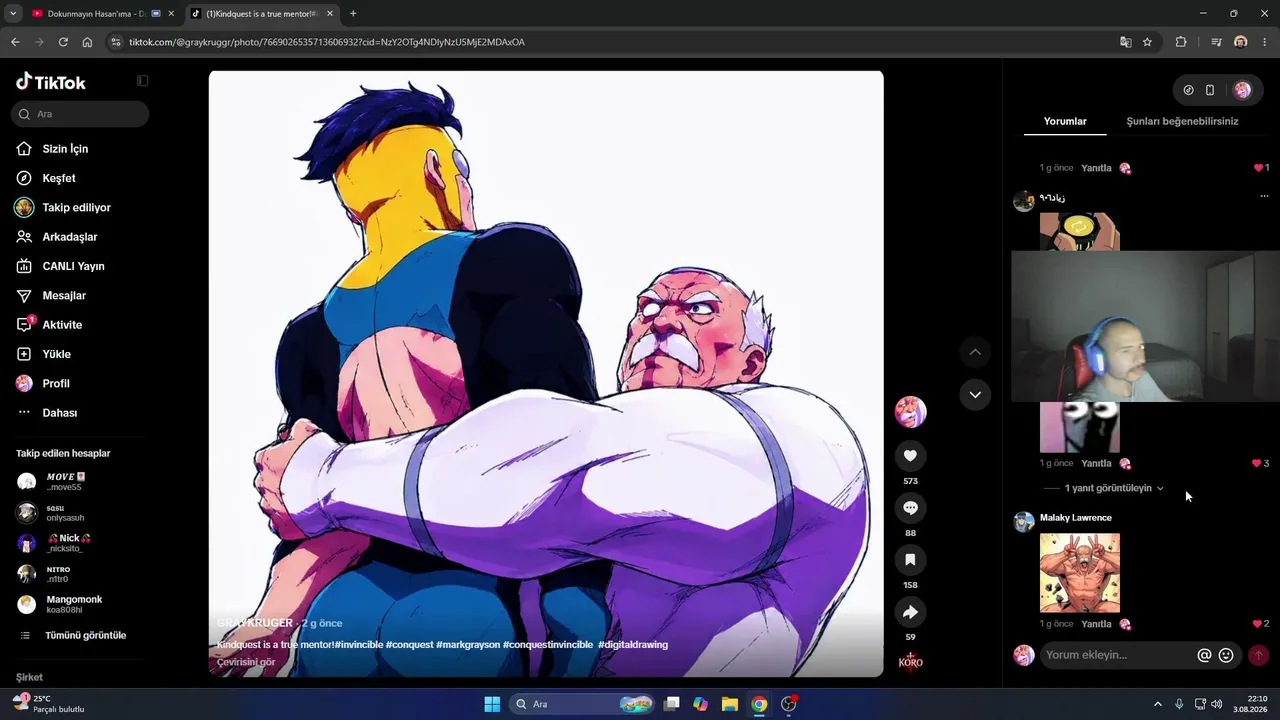The image size is (1280, 720).
Task: Switch to the Dokunmayın Hasan'ıma browser tab
Action: pyautogui.click(x=95, y=14)
